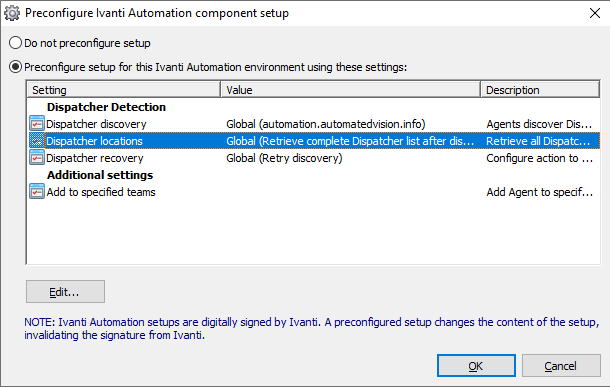Click the 'Additional settings' group heading

click(x=100, y=175)
